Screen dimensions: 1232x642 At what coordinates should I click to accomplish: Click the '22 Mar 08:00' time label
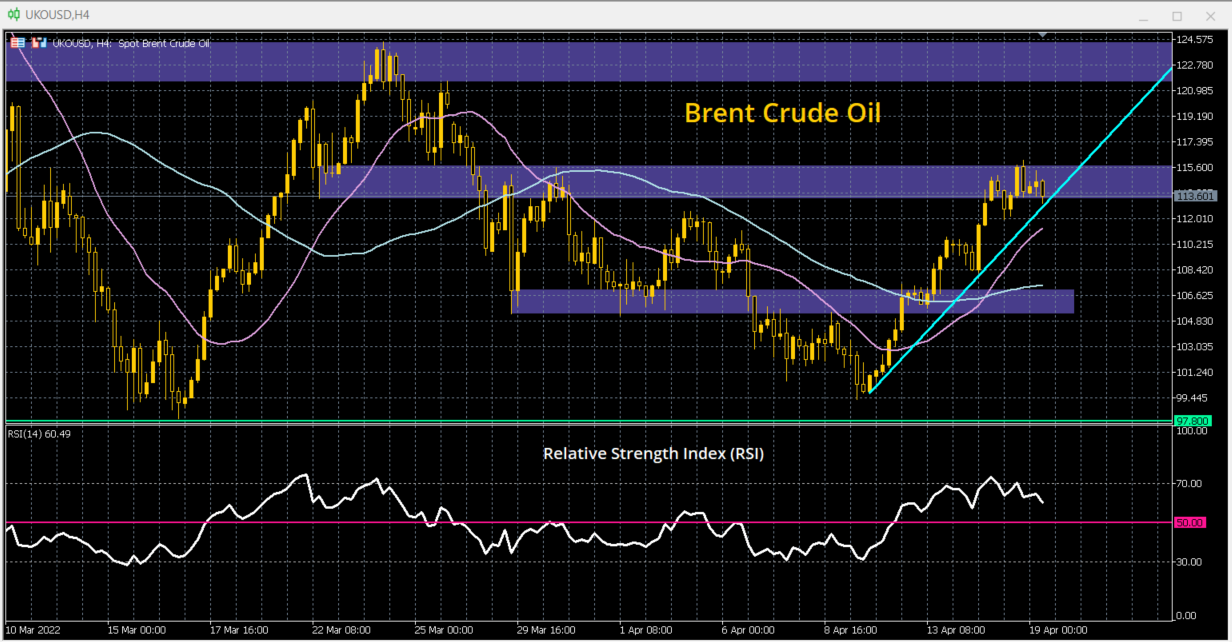(x=343, y=631)
